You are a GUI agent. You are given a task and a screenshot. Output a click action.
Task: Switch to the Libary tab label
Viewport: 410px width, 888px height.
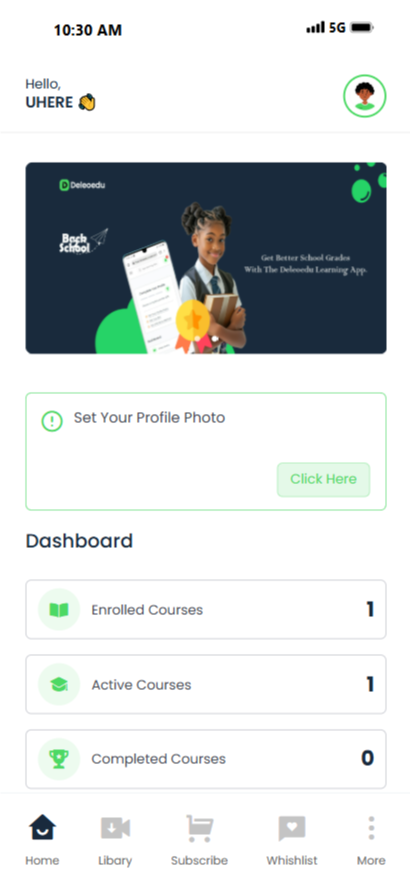(115, 861)
